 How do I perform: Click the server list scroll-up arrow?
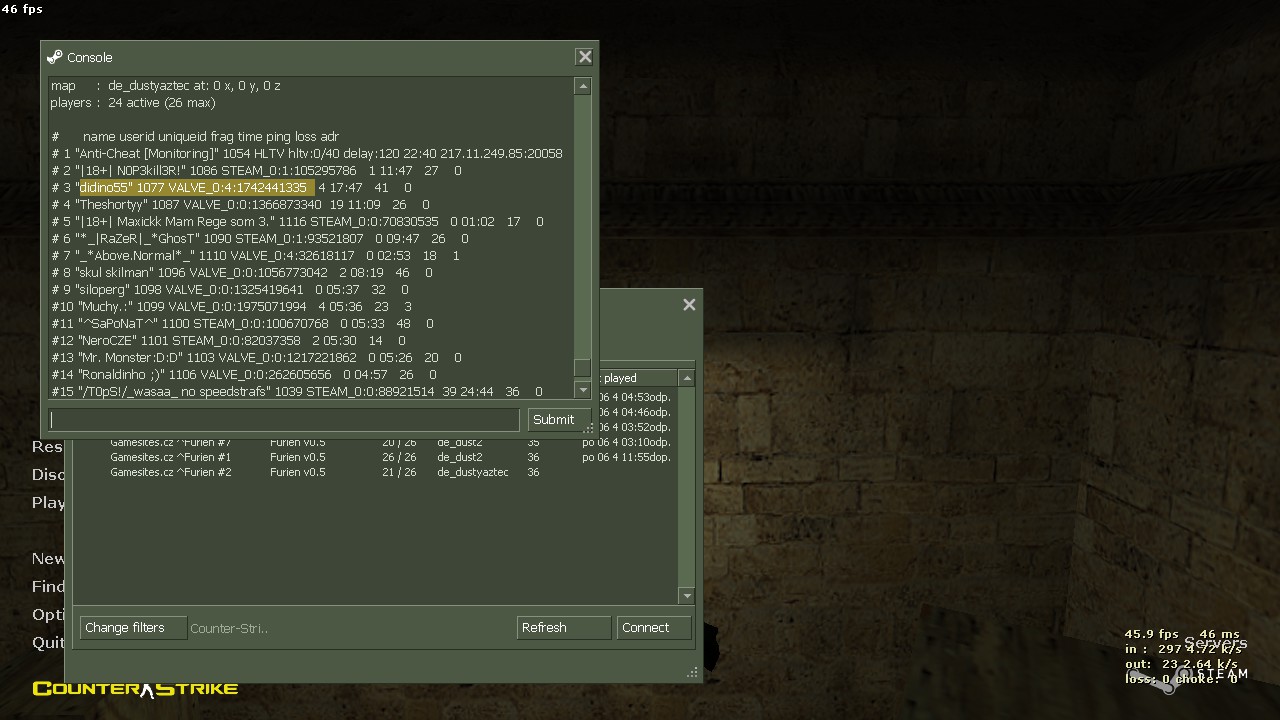686,378
